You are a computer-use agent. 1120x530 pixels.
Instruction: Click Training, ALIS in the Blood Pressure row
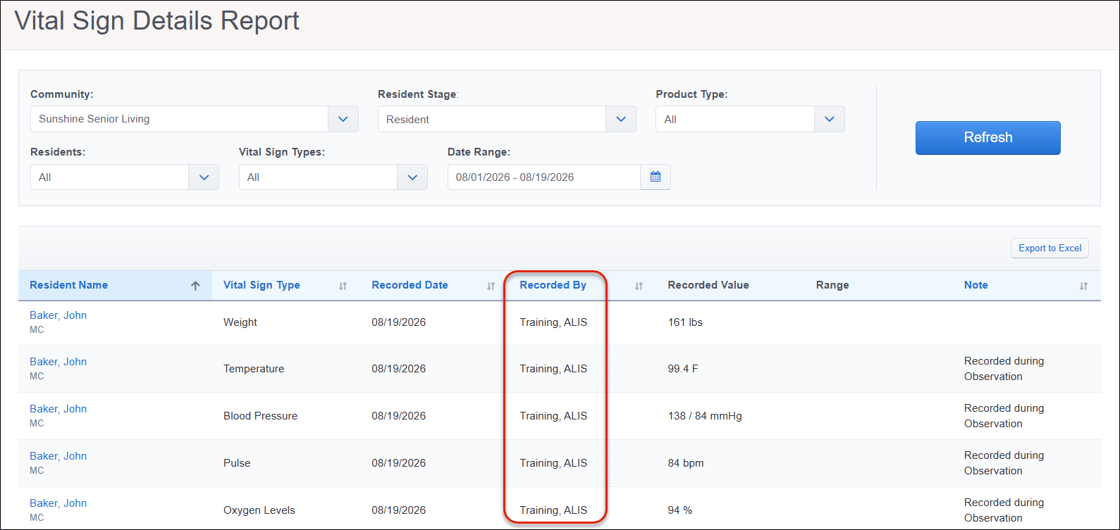[x=554, y=416]
